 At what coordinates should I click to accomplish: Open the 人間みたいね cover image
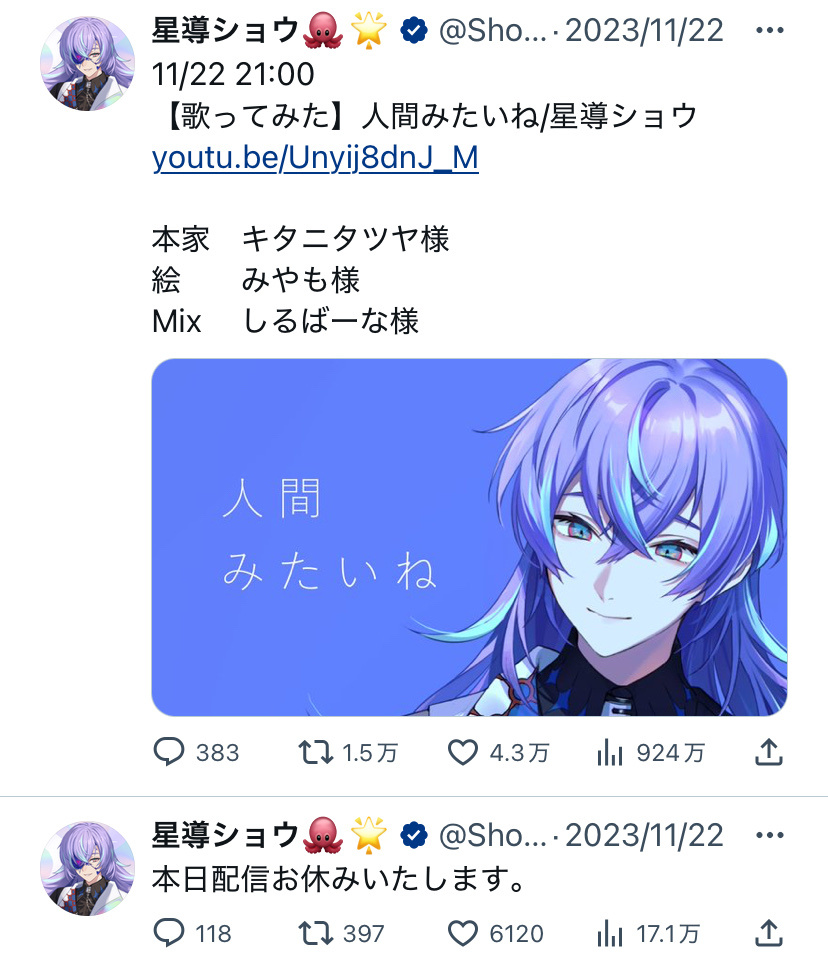coord(469,537)
